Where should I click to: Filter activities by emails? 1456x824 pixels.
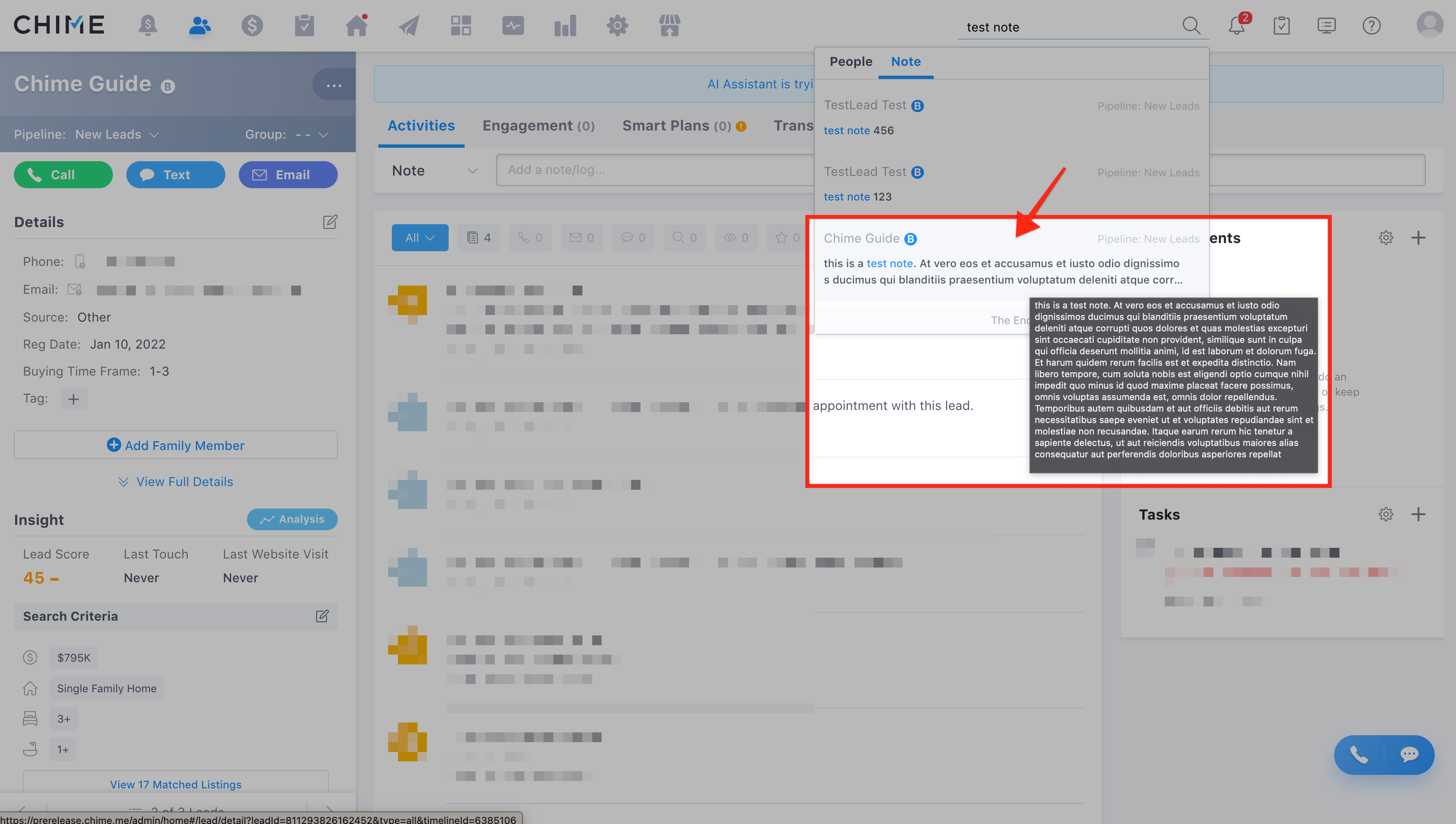(582, 238)
